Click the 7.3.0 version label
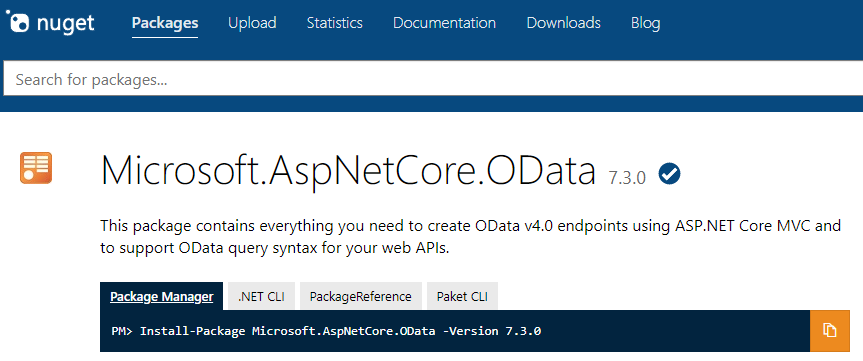This screenshot has height=361, width=863. [627, 178]
